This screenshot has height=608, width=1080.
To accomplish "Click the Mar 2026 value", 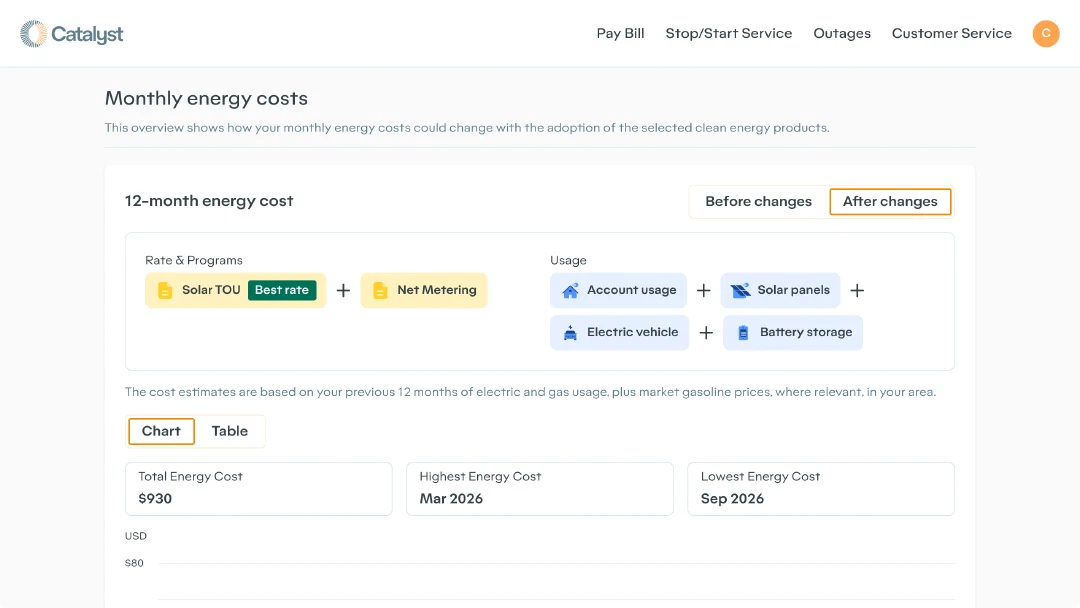I will click(x=451, y=499).
